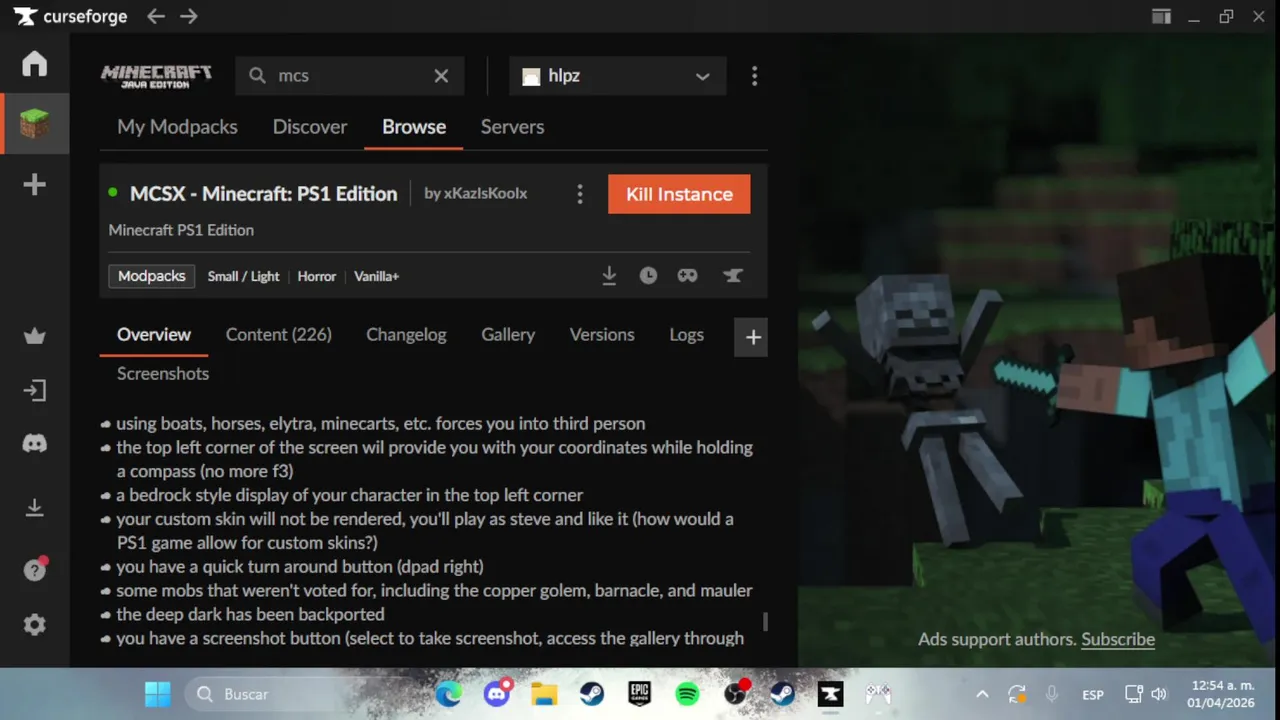Open Microsoft Edge from taskbar
This screenshot has width=1280, height=720.
(449, 694)
